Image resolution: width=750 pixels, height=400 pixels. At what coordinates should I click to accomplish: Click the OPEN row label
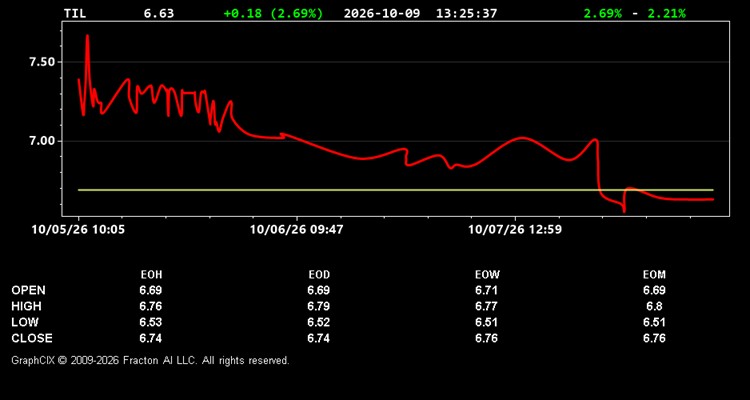click(x=29, y=290)
